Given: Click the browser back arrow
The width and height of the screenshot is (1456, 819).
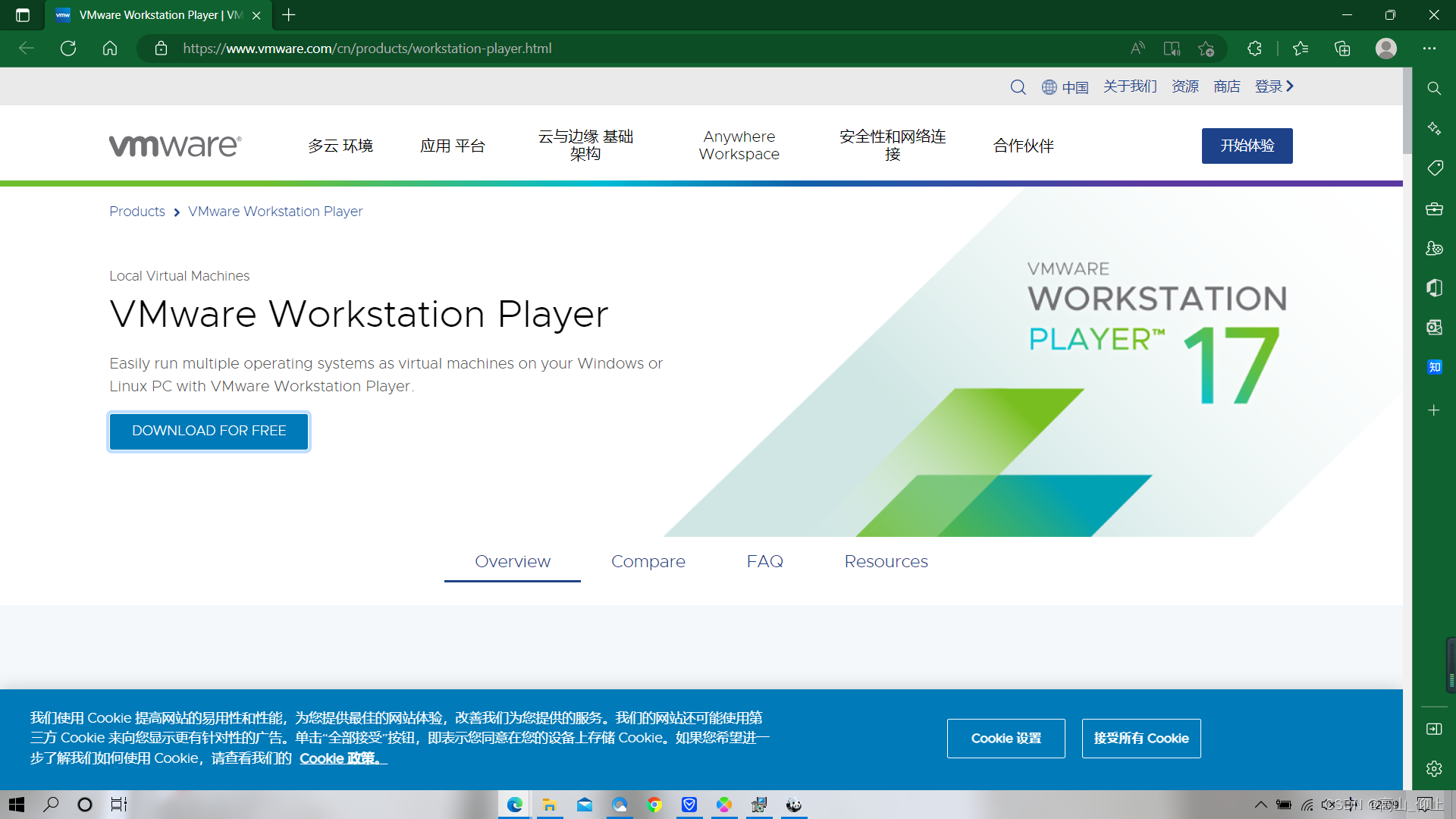Looking at the screenshot, I should 27,49.
